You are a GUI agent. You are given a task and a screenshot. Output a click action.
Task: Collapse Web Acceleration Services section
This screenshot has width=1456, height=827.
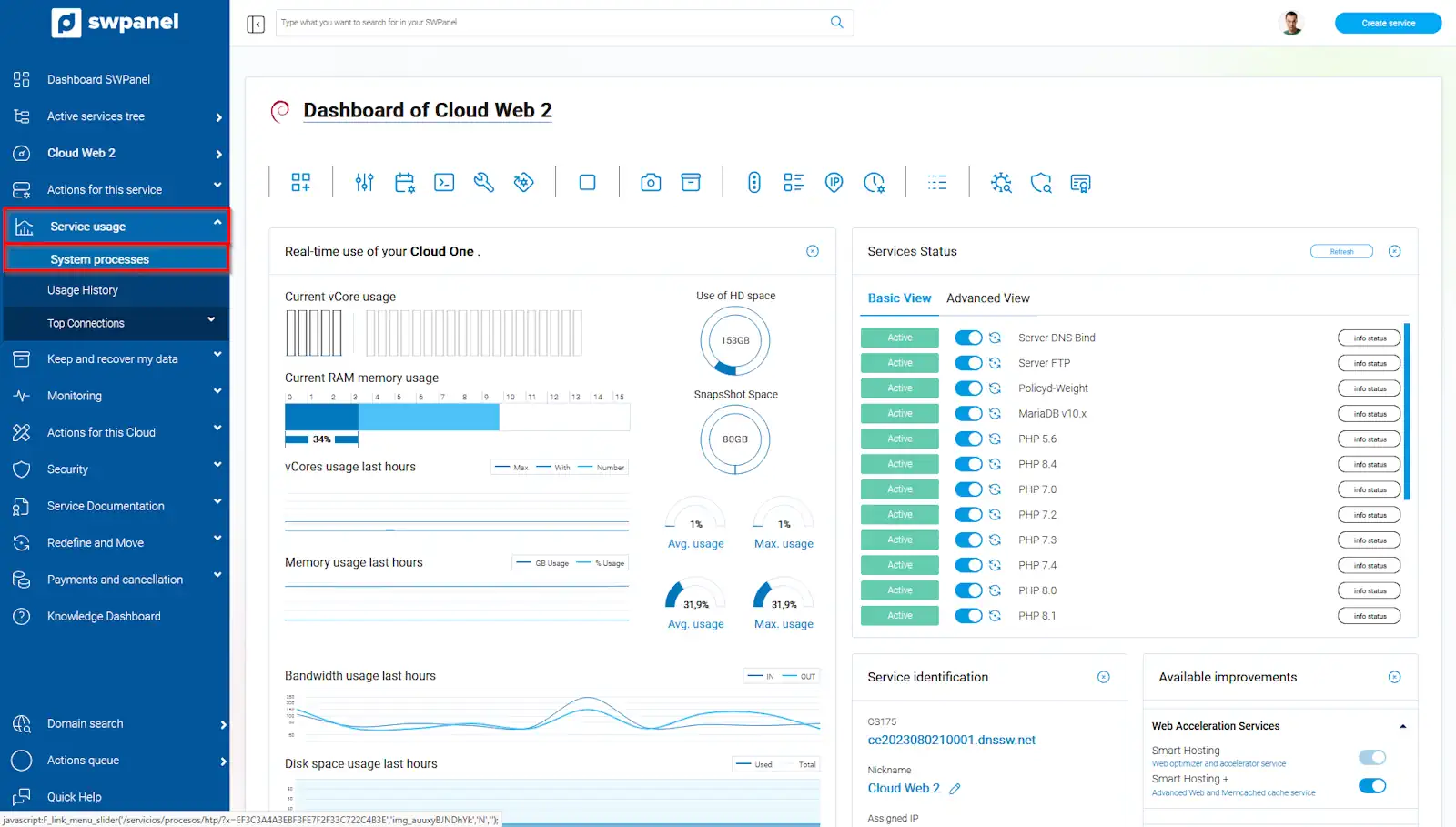(1402, 726)
